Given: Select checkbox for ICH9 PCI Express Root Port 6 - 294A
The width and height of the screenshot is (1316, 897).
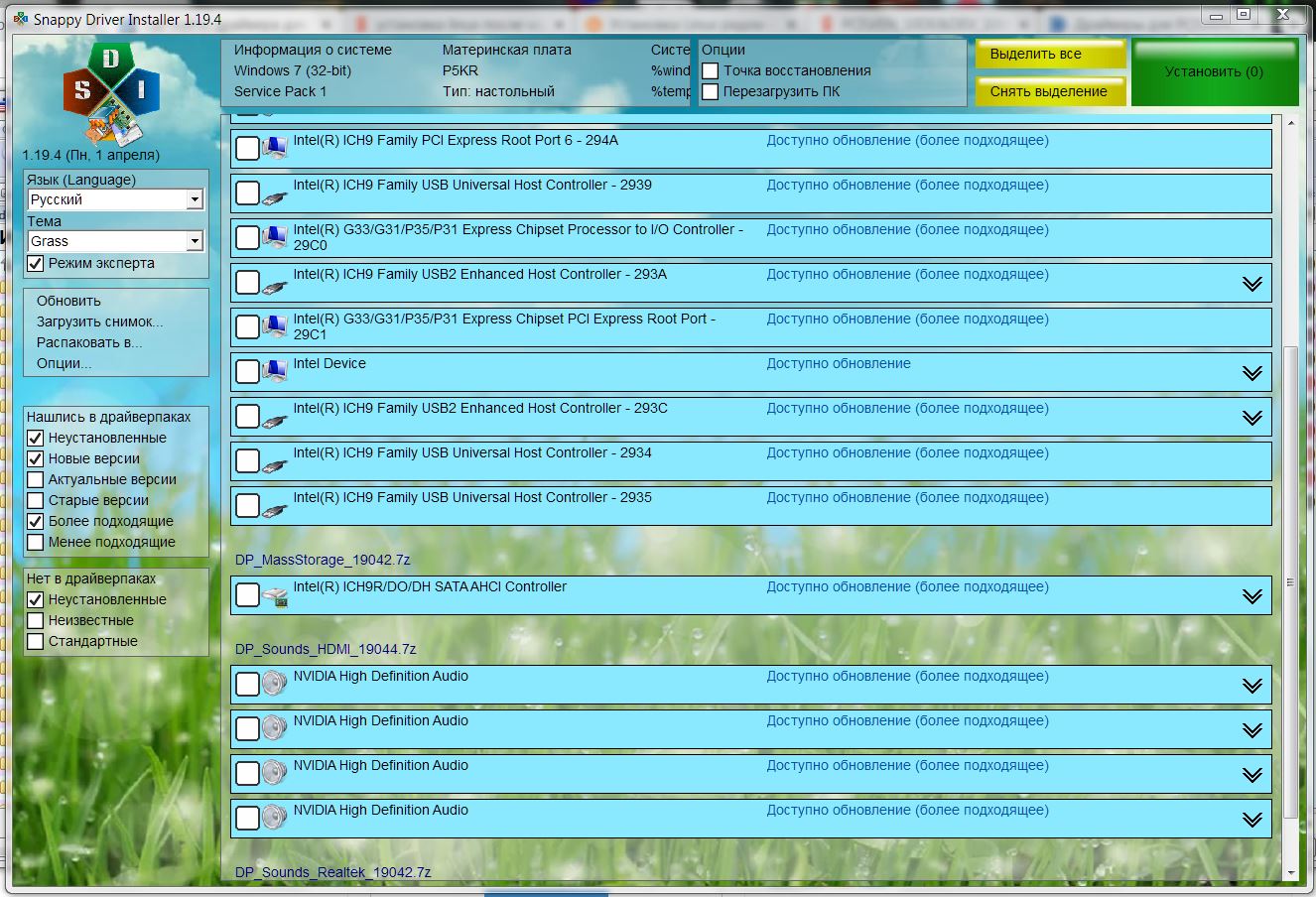Looking at the screenshot, I should (x=247, y=149).
